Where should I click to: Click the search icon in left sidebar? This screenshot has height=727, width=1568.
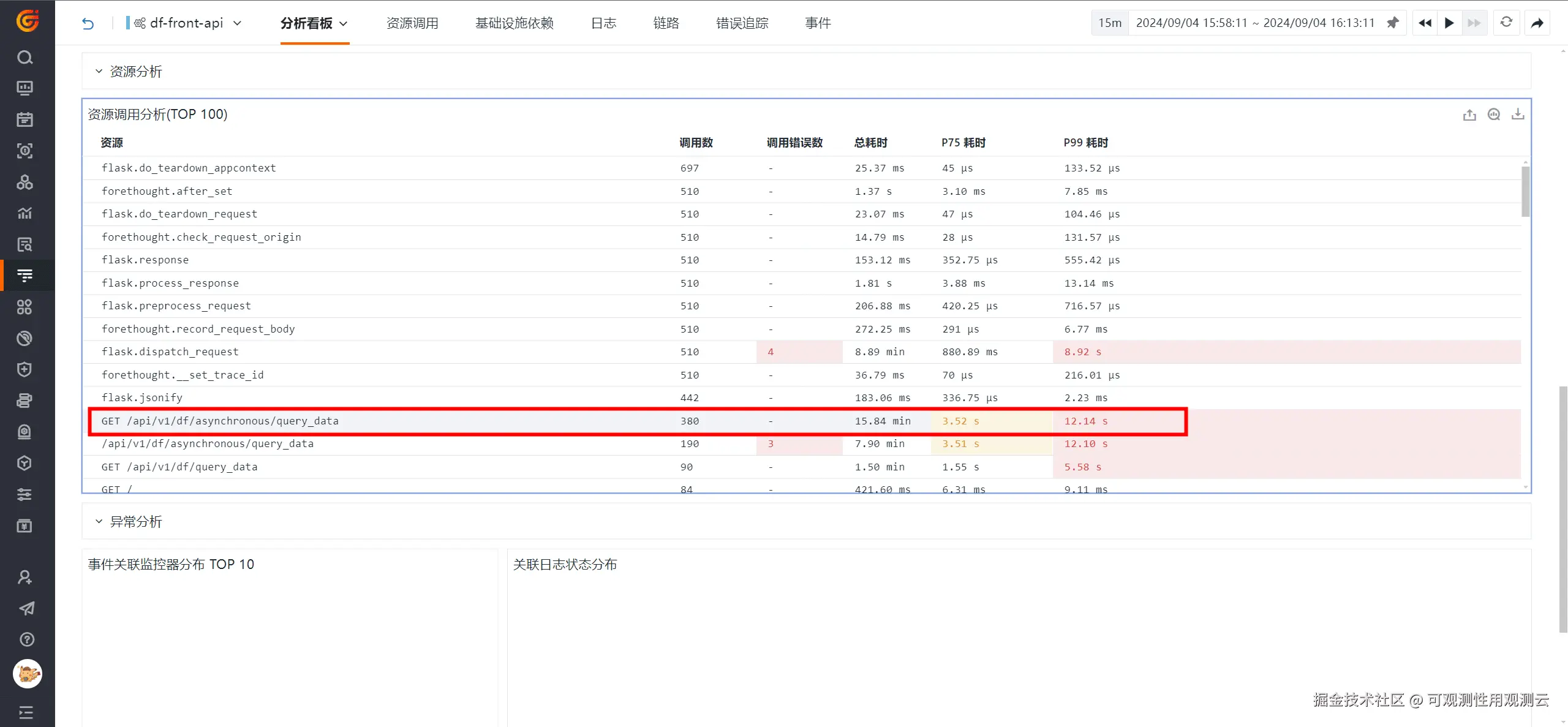[24, 58]
